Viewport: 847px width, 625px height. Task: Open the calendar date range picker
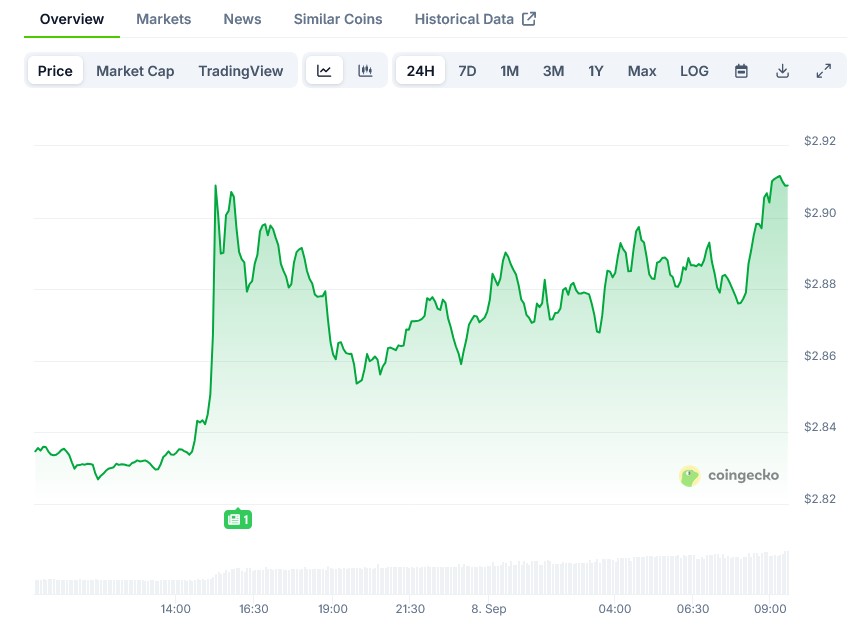(741, 71)
